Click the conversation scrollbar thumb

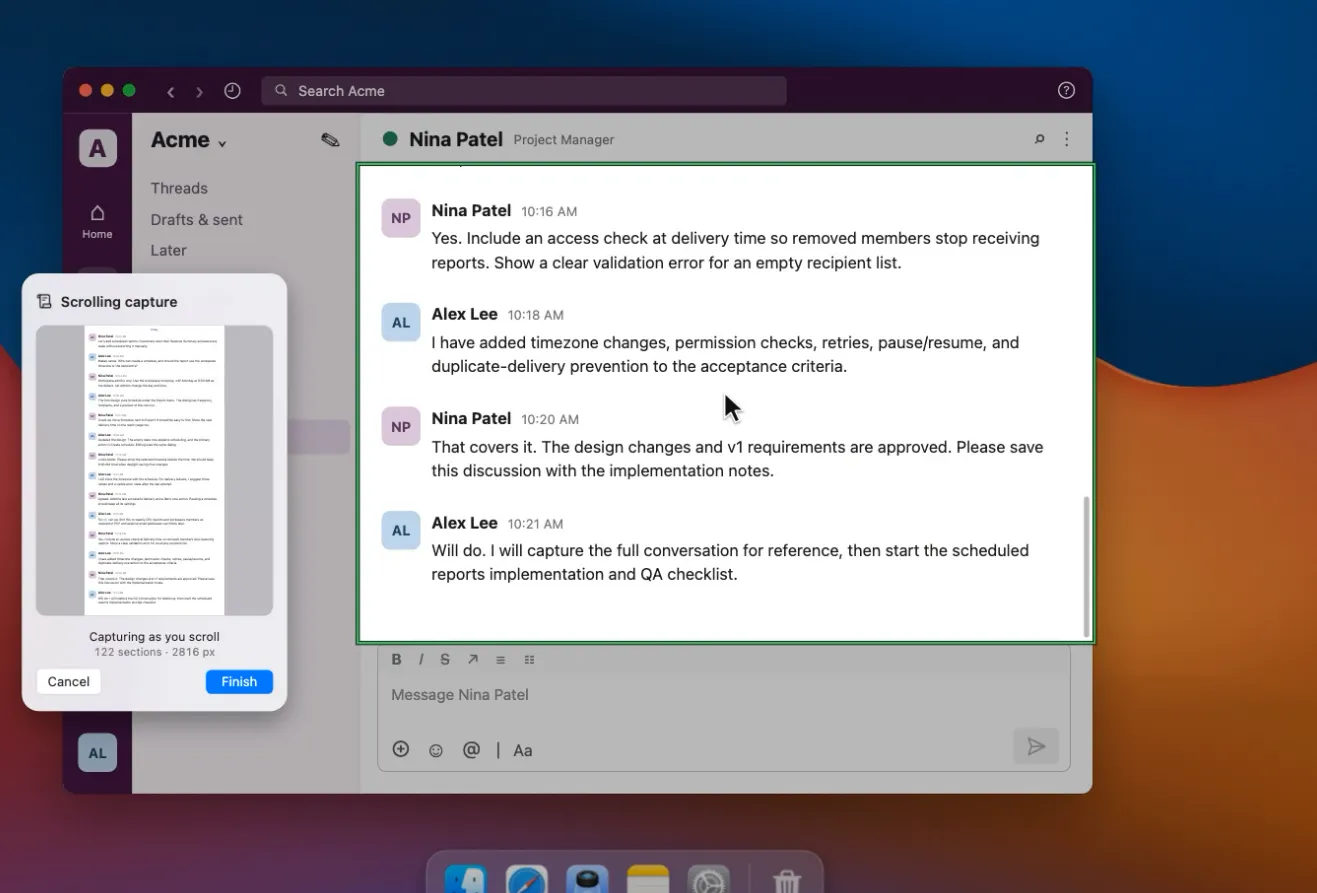click(1086, 566)
